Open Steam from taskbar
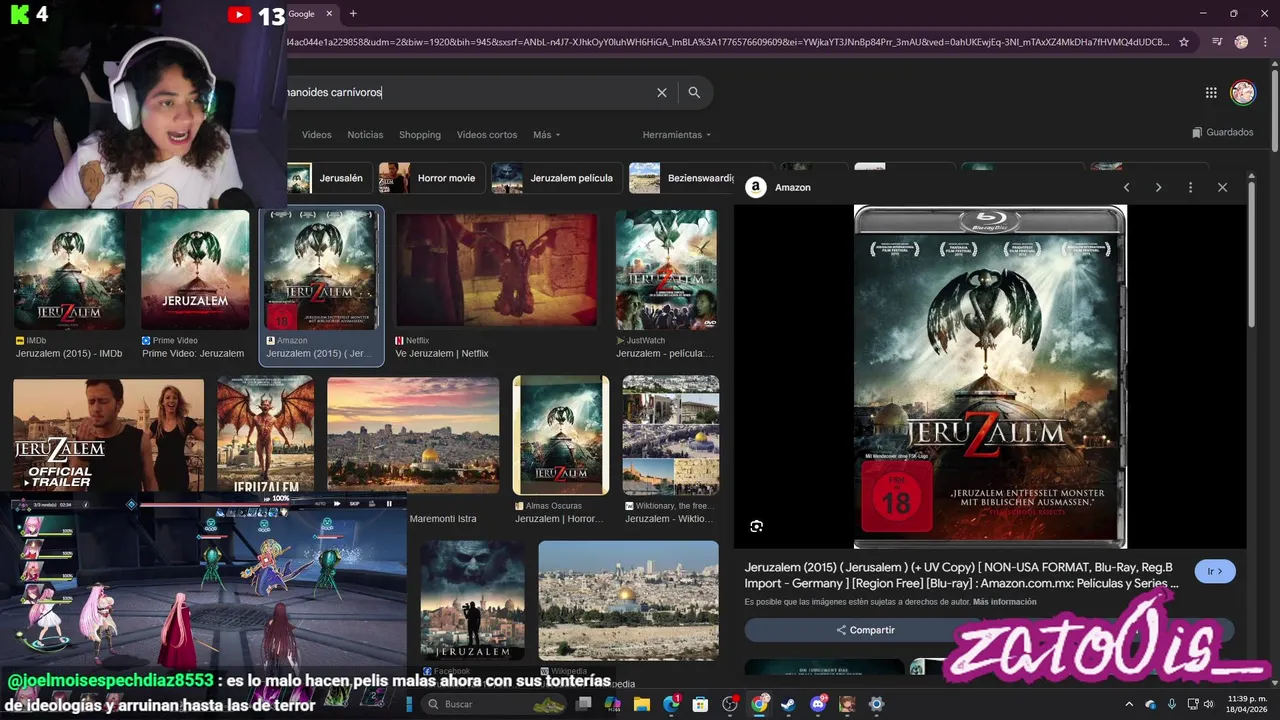 788,704
